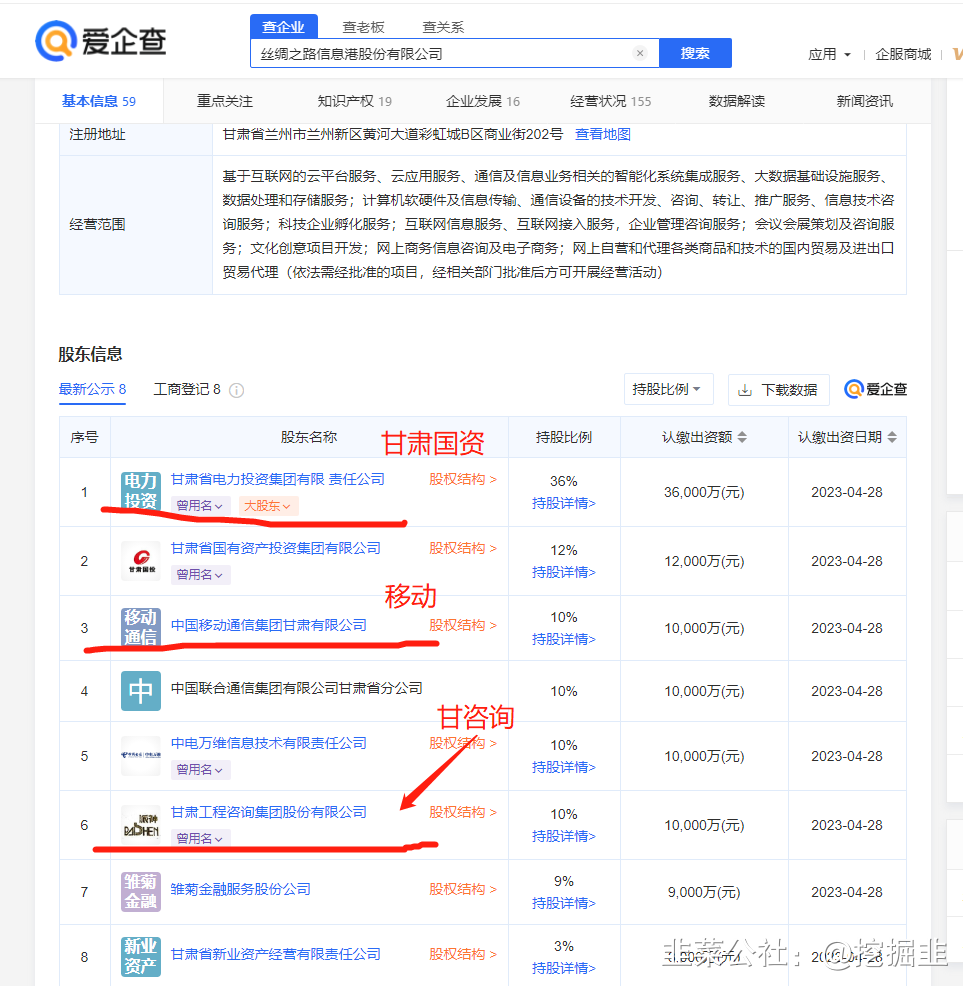Image resolution: width=963 pixels, height=986 pixels.
Task: View 股权结构 for 甘肃省国有资产投资集团
Action: [463, 548]
